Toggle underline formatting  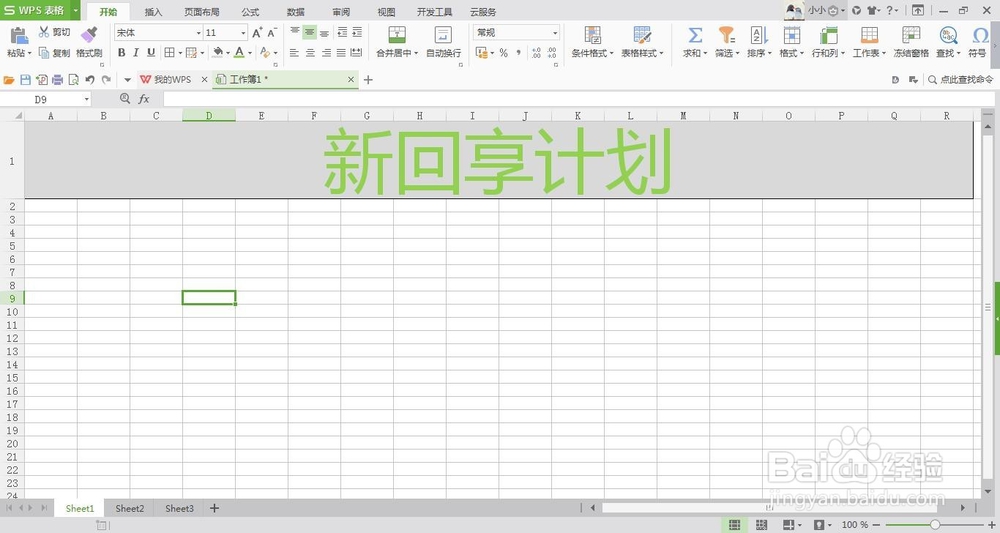(151, 53)
